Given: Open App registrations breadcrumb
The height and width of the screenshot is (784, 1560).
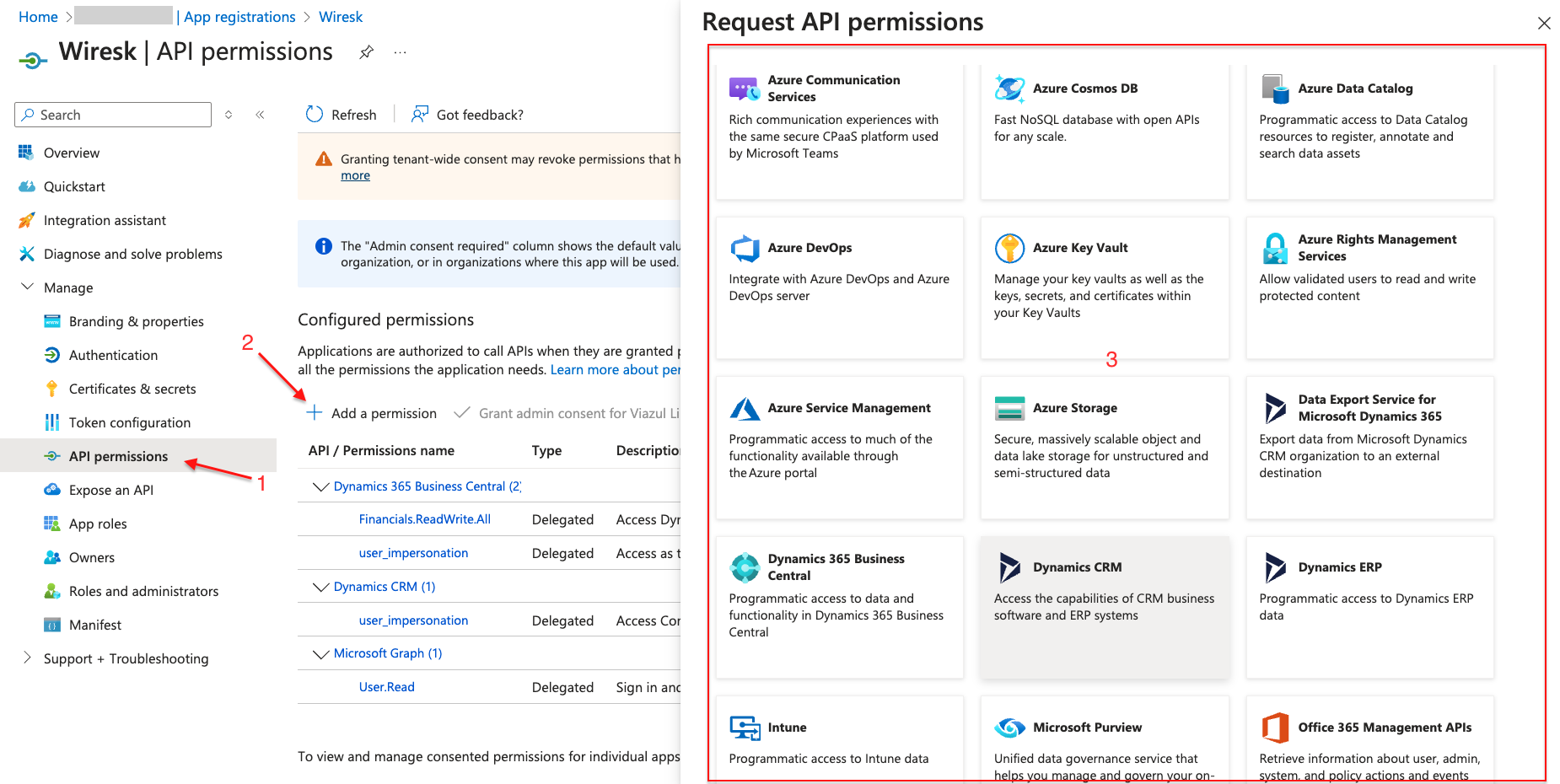Looking at the screenshot, I should (x=239, y=17).
